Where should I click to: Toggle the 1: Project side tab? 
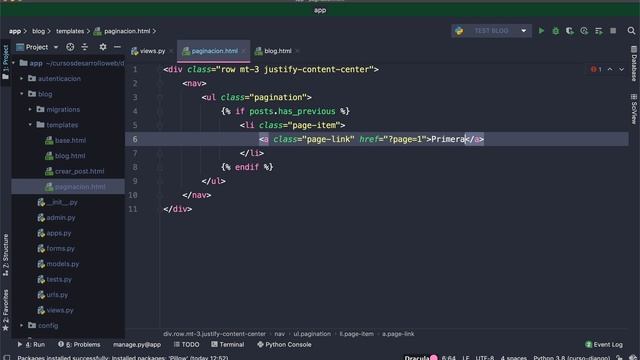(5, 62)
